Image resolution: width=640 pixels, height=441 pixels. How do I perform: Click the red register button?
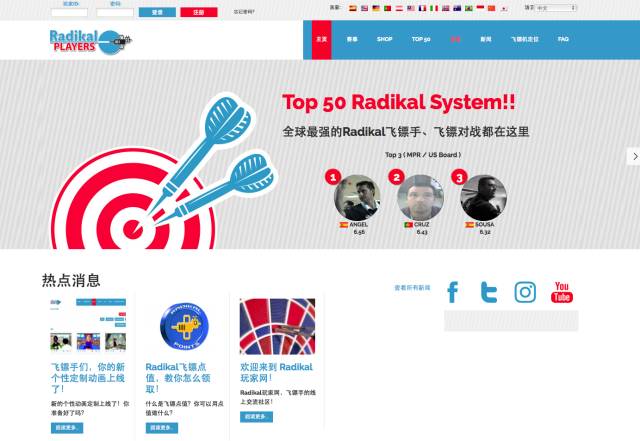tap(199, 12)
